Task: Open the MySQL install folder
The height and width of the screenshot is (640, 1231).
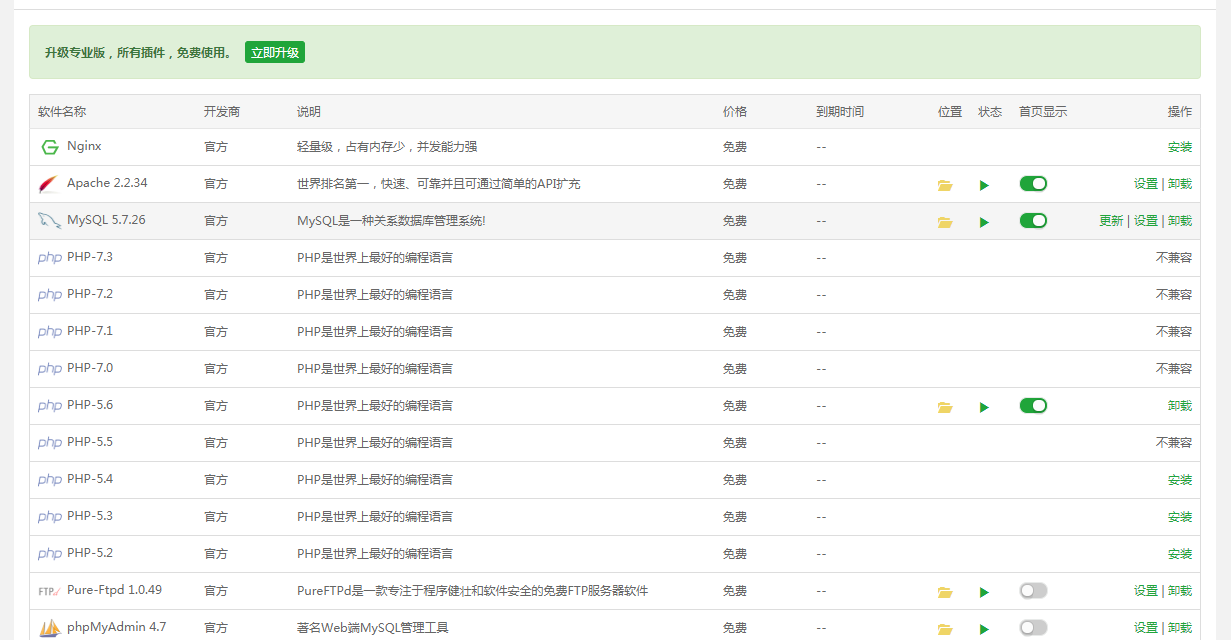Action: pos(945,222)
